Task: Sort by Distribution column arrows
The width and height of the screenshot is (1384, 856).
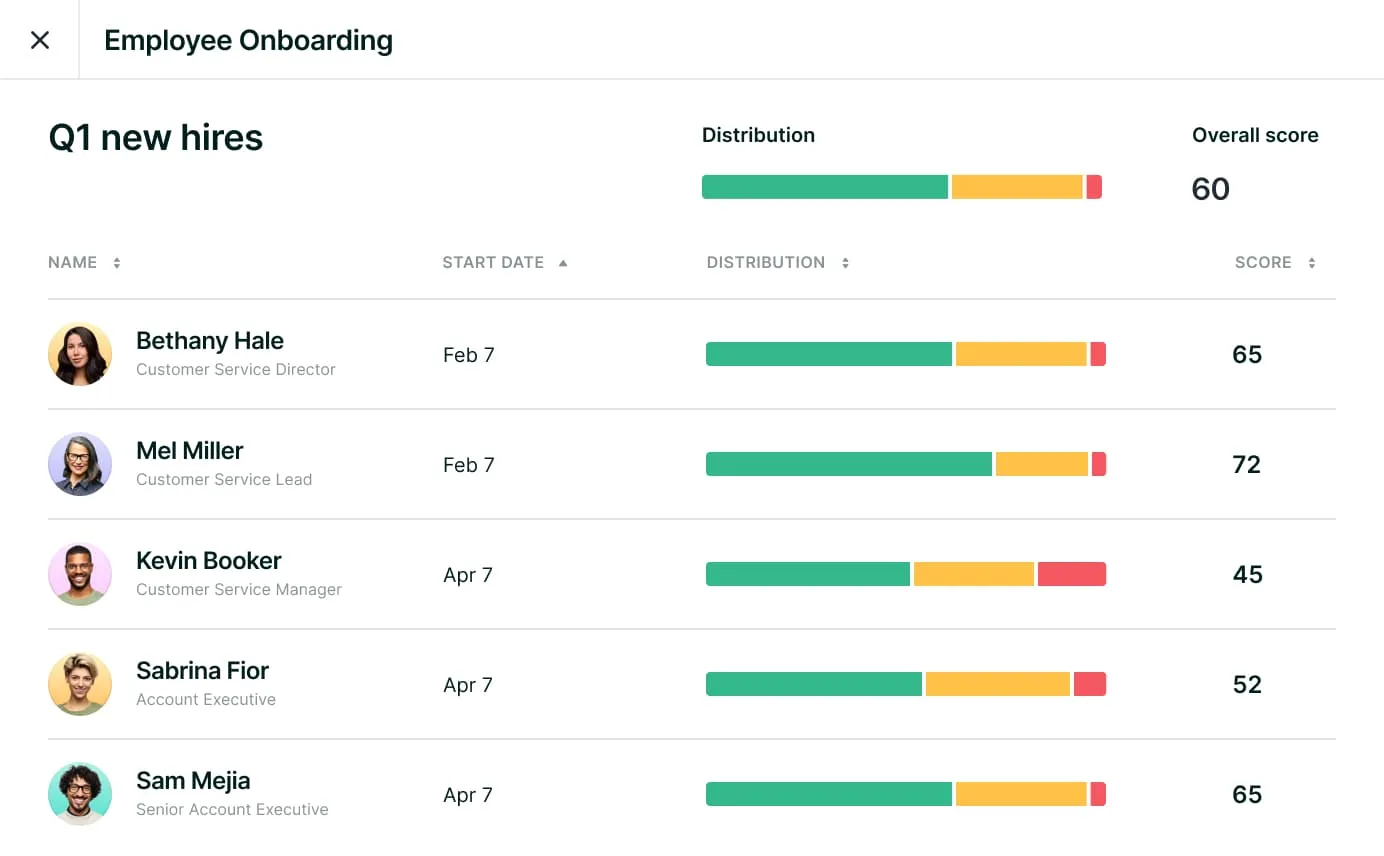Action: (845, 263)
